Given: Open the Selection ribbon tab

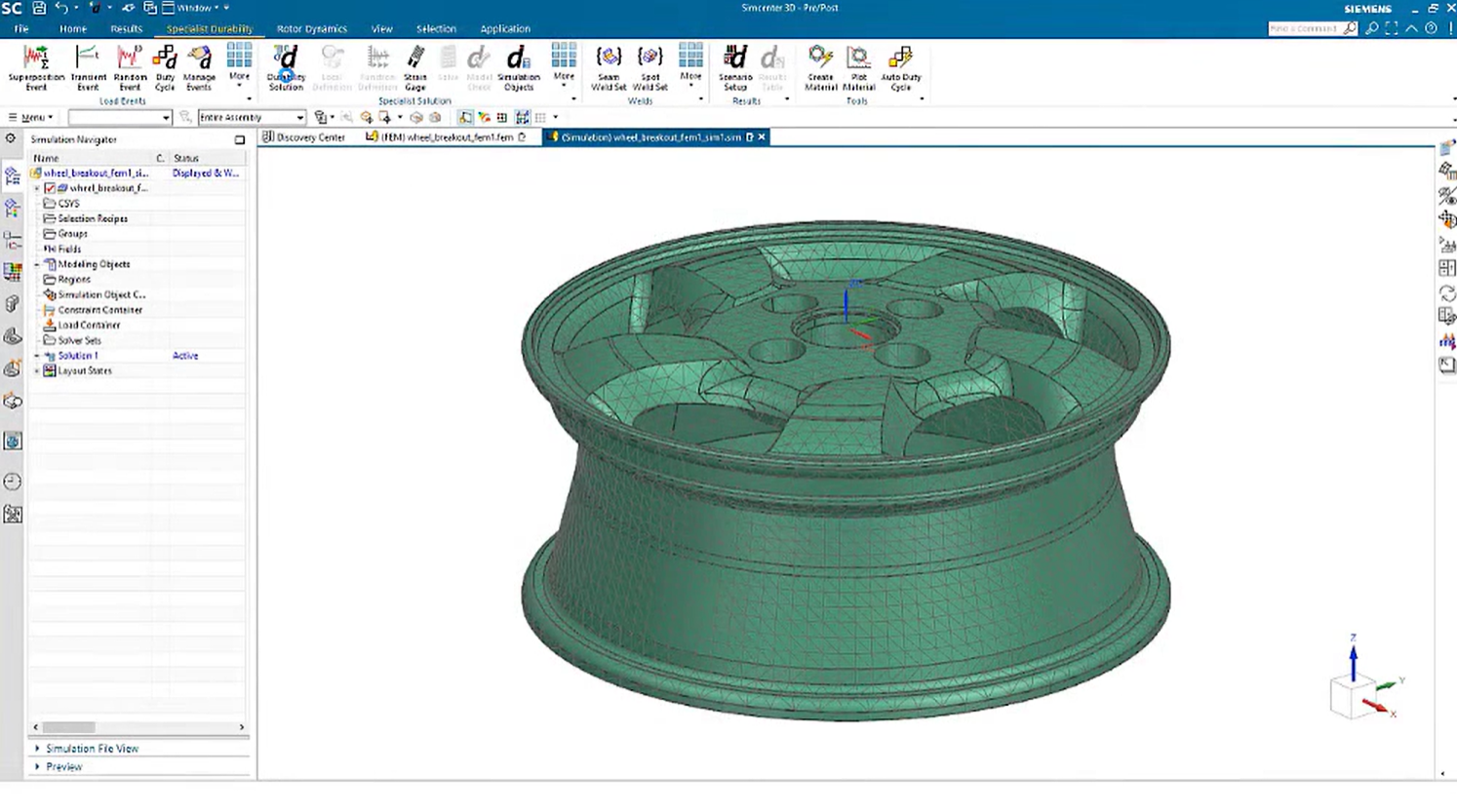Looking at the screenshot, I should pyautogui.click(x=436, y=29).
